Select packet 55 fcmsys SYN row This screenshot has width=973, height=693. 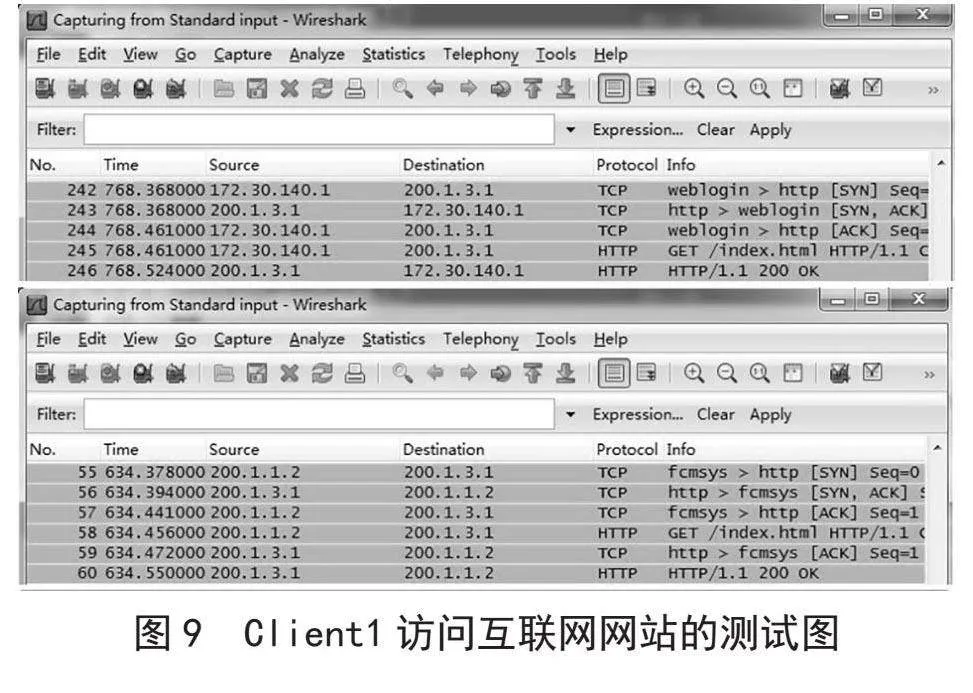(x=476, y=473)
